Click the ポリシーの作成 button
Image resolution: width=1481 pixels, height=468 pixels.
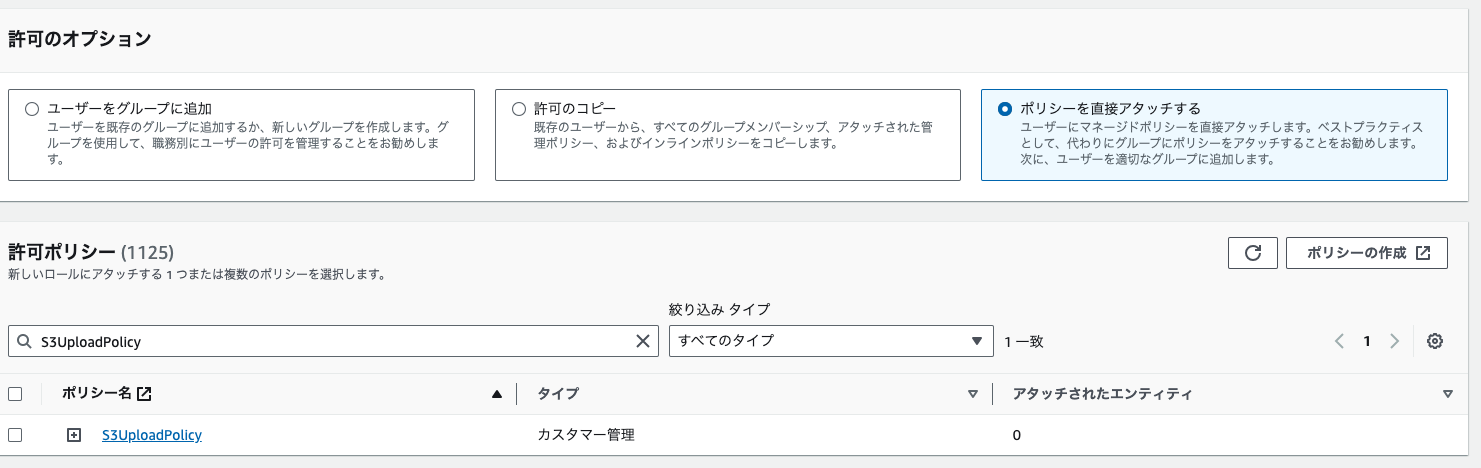[1367, 253]
